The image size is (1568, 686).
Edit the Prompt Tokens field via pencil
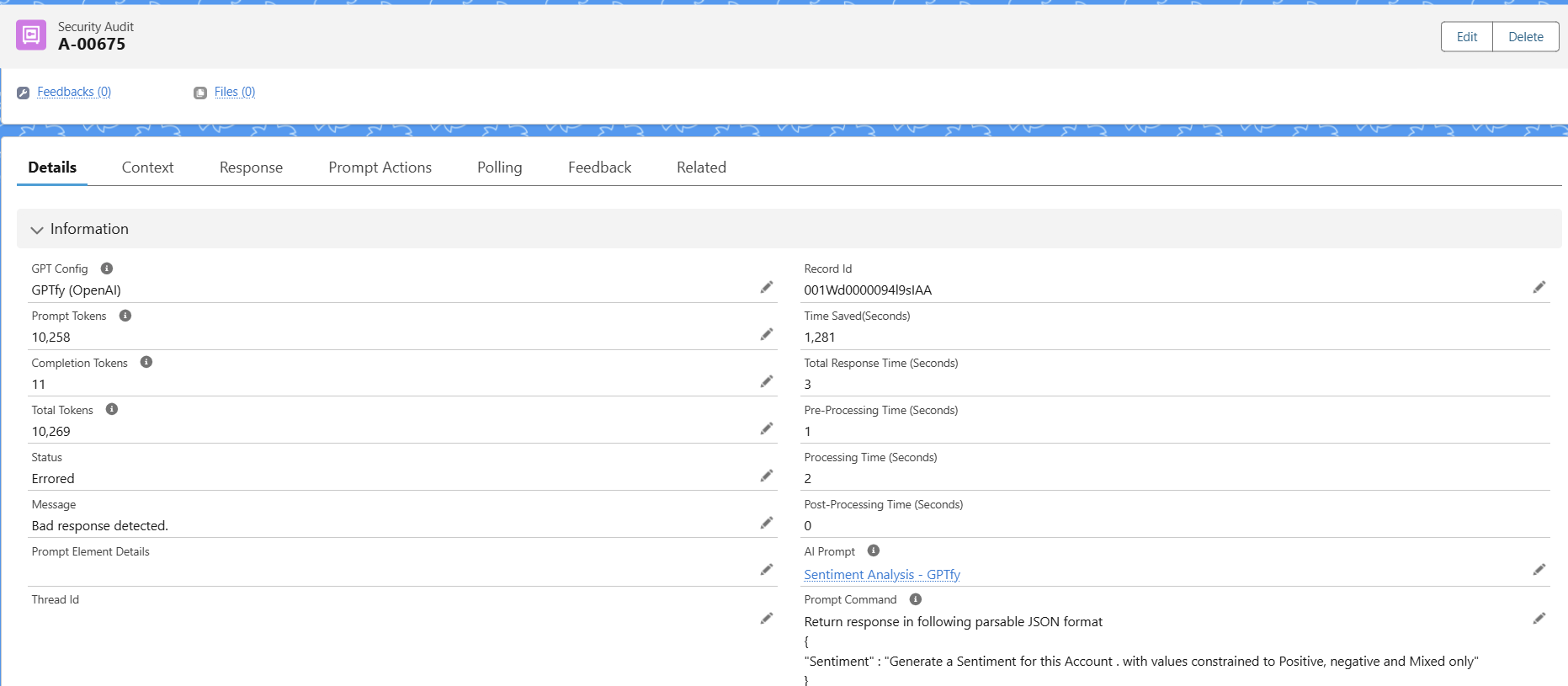tap(766, 335)
